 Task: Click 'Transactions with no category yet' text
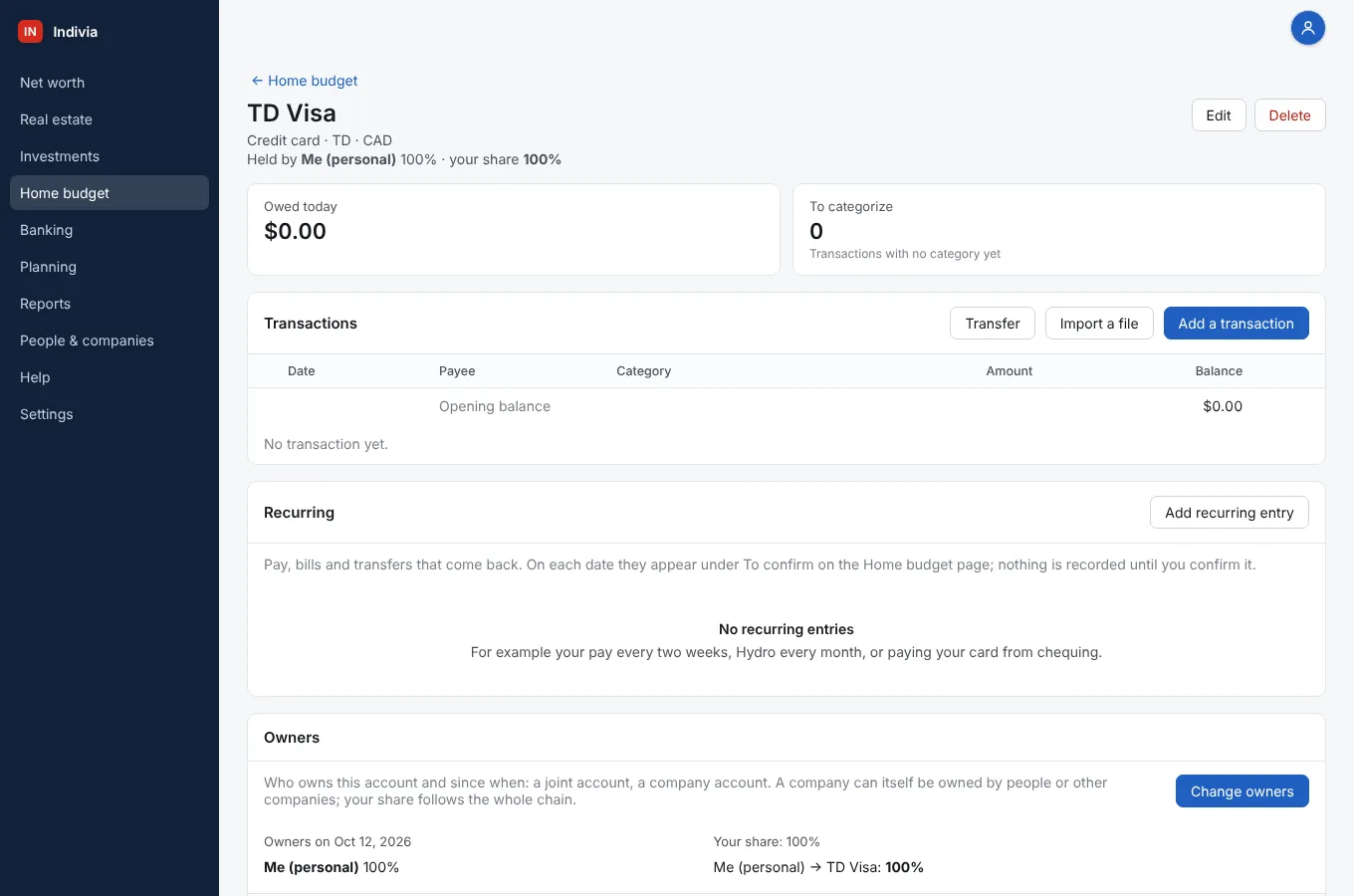905,254
